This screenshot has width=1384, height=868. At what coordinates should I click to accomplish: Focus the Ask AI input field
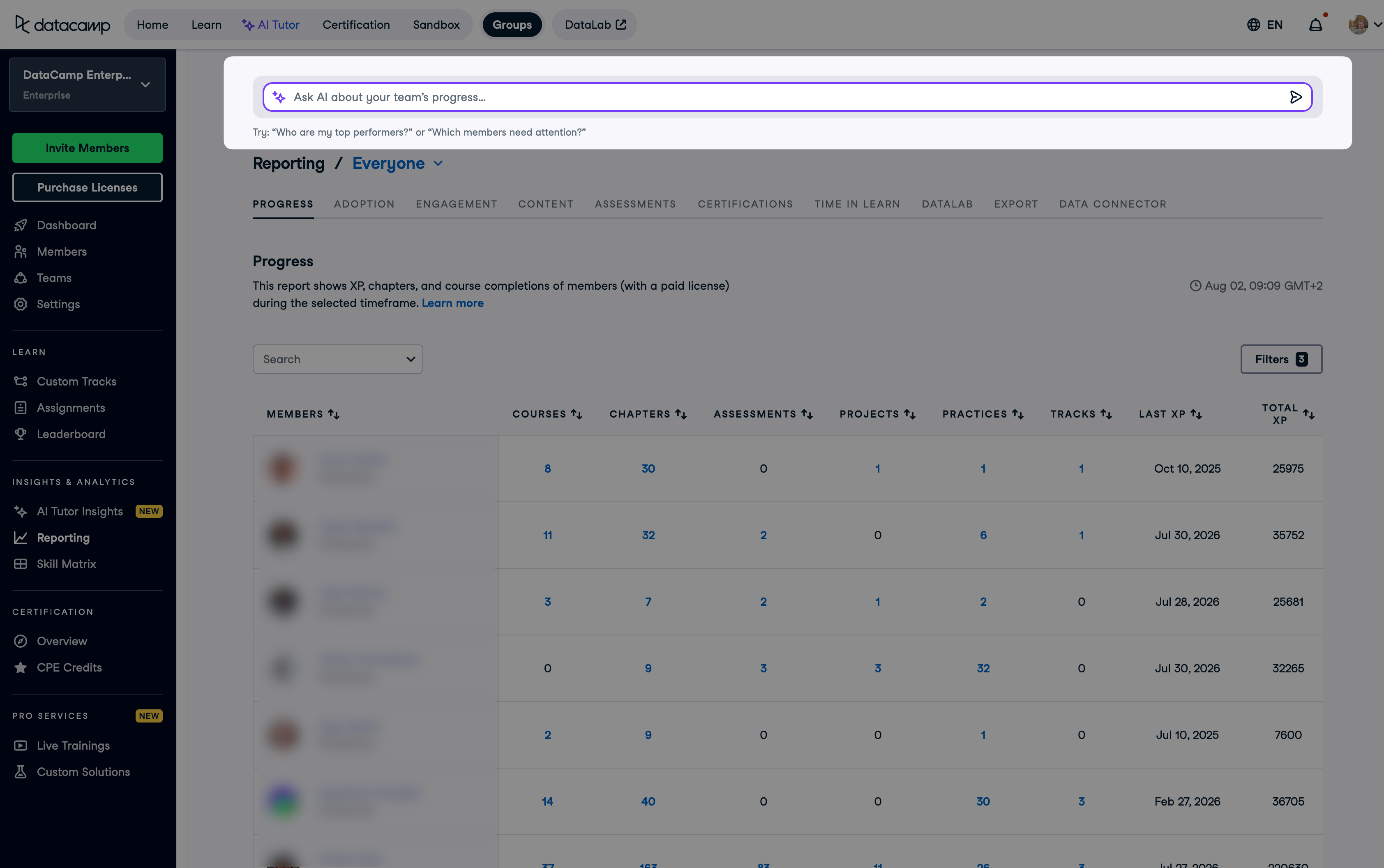point(788,97)
